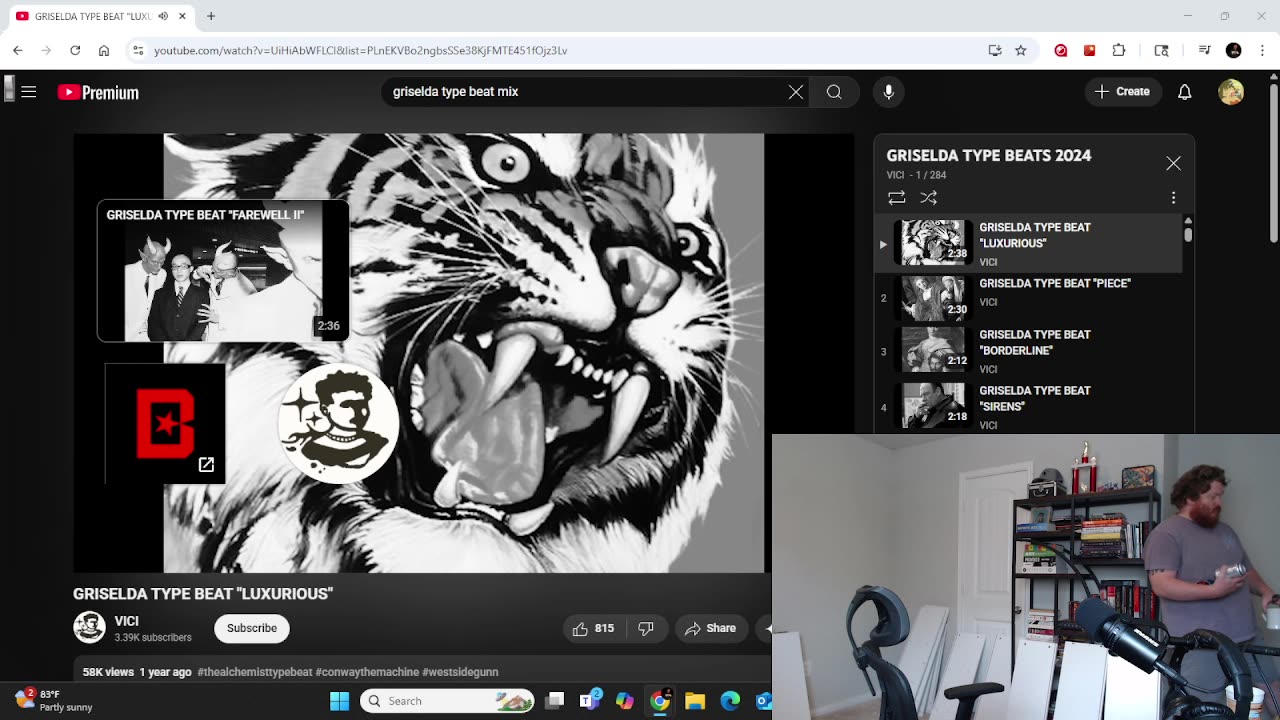Open the end-screen video "FAREWELL II"
Viewport: 1280px width, 720px height.
point(223,271)
